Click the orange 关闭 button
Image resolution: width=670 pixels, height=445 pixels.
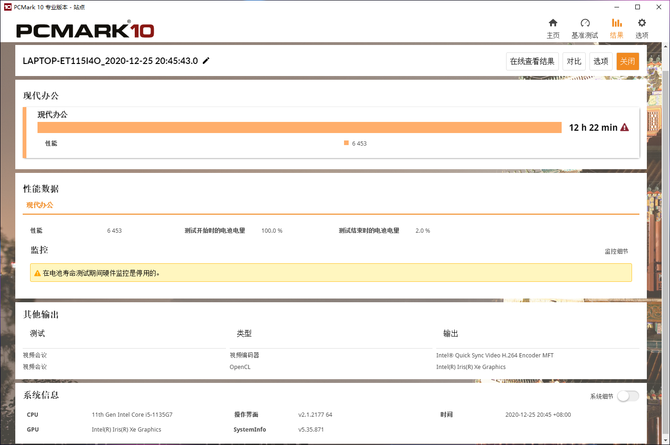tap(627, 61)
